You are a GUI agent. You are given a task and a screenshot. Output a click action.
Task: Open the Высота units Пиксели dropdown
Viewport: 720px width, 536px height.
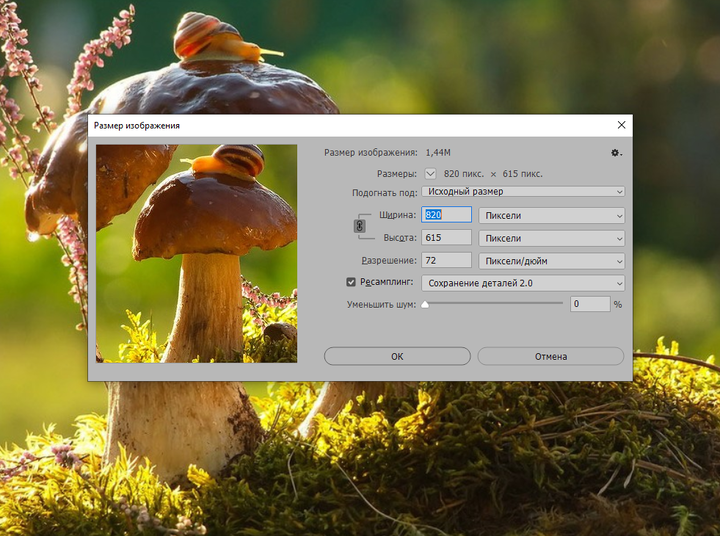551,238
